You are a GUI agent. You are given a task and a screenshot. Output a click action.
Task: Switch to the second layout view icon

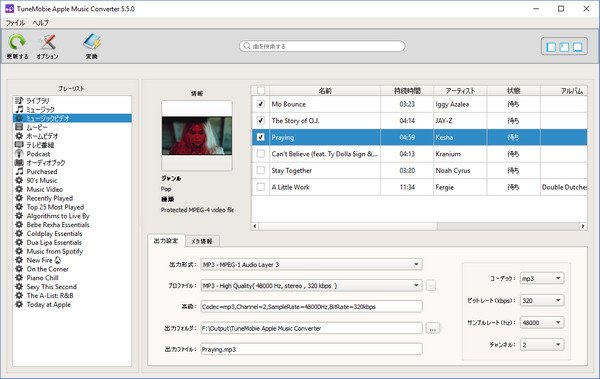pyautogui.click(x=564, y=47)
